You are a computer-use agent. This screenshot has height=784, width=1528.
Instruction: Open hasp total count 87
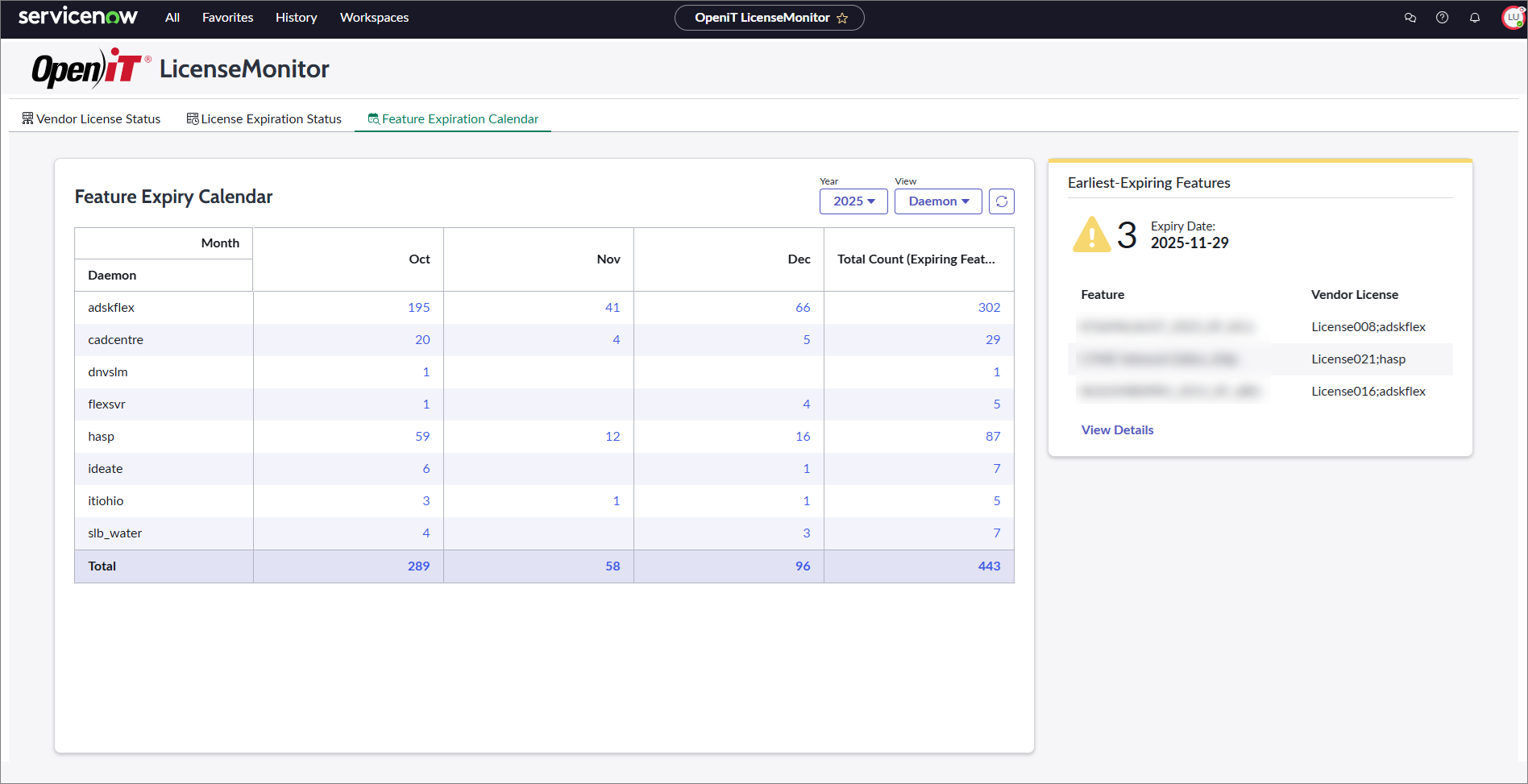pos(993,437)
